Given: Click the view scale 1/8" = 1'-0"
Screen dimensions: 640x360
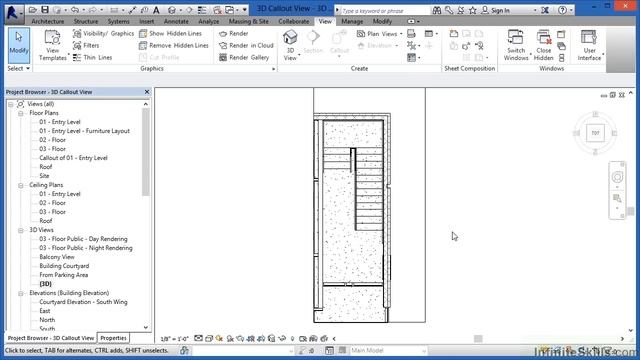Looking at the screenshot, I should pyautogui.click(x=175, y=339).
